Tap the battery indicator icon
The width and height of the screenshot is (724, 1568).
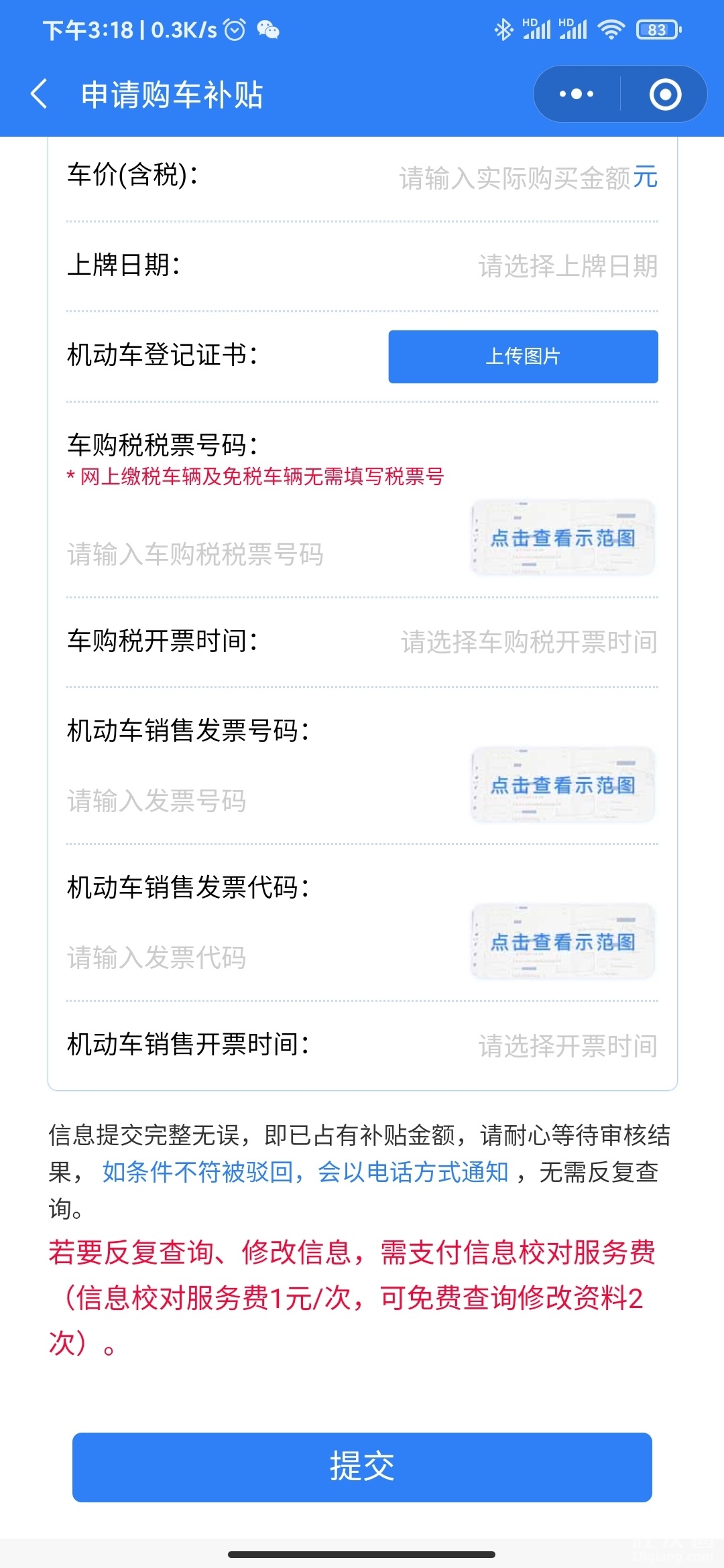coord(658,29)
